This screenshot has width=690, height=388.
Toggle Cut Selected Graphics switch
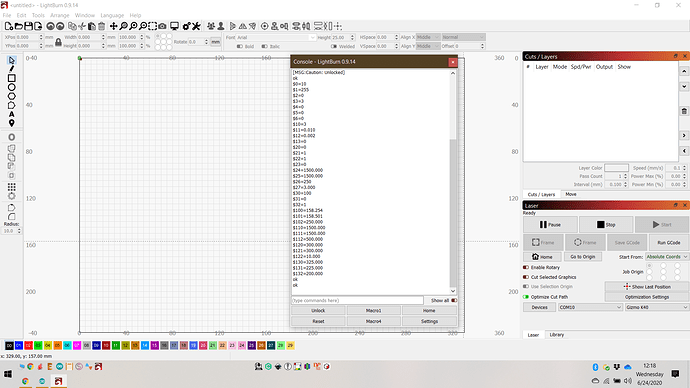pos(526,277)
